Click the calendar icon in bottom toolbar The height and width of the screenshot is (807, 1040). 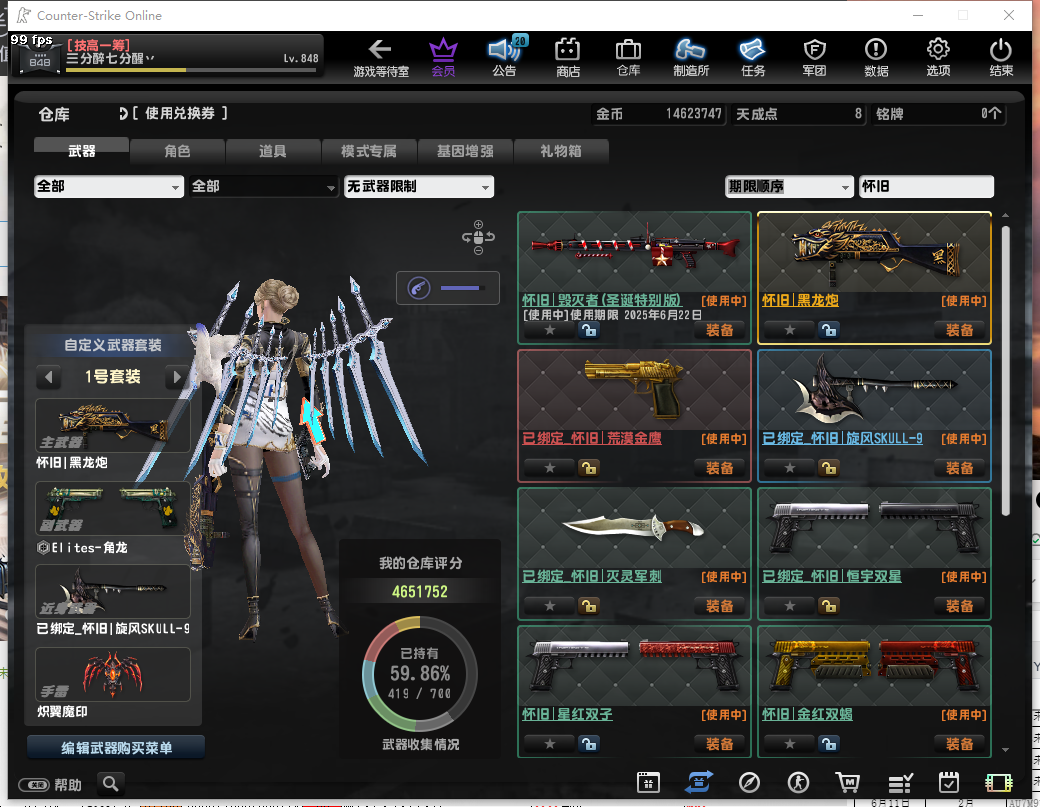point(648,782)
